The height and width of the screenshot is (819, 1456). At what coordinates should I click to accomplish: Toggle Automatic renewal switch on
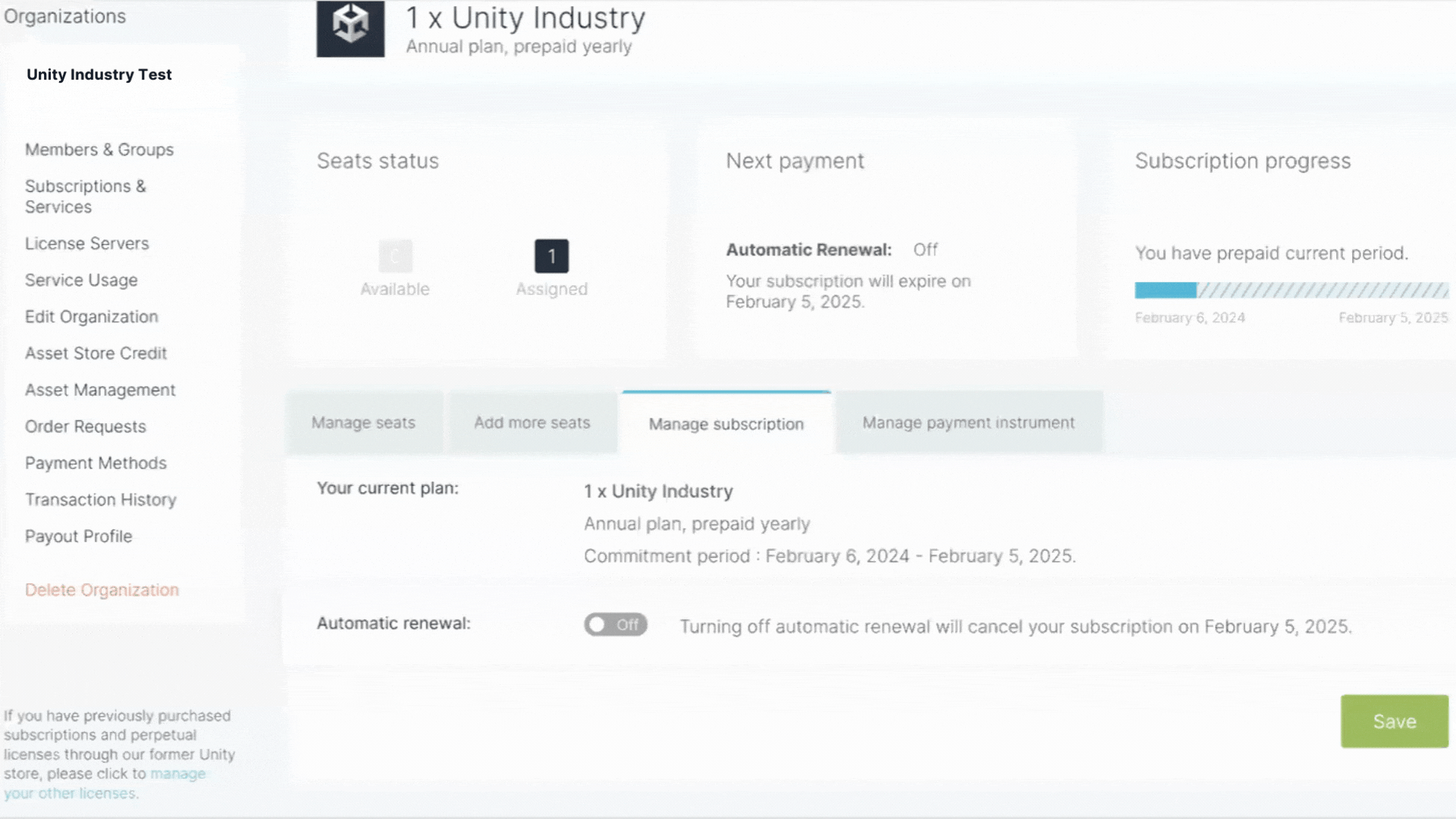pos(616,624)
